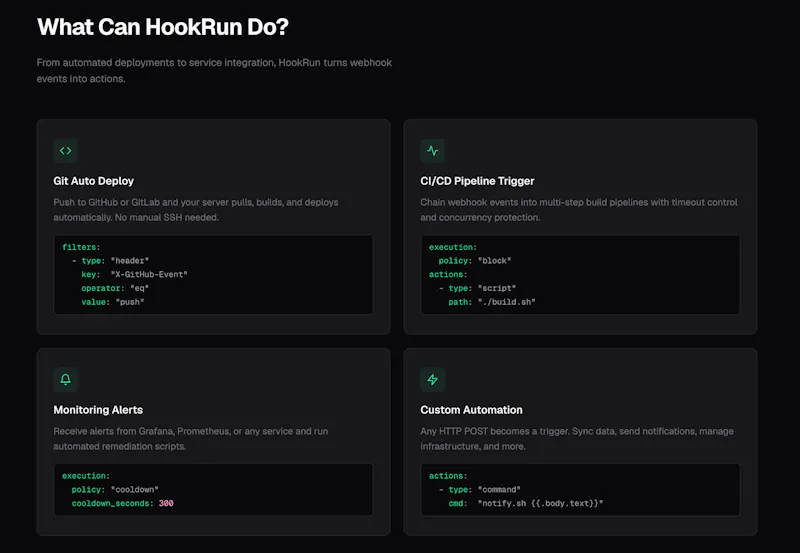The image size is (800, 553).
Task: Click the 'operator: "eq"' code line
Action: point(115,288)
